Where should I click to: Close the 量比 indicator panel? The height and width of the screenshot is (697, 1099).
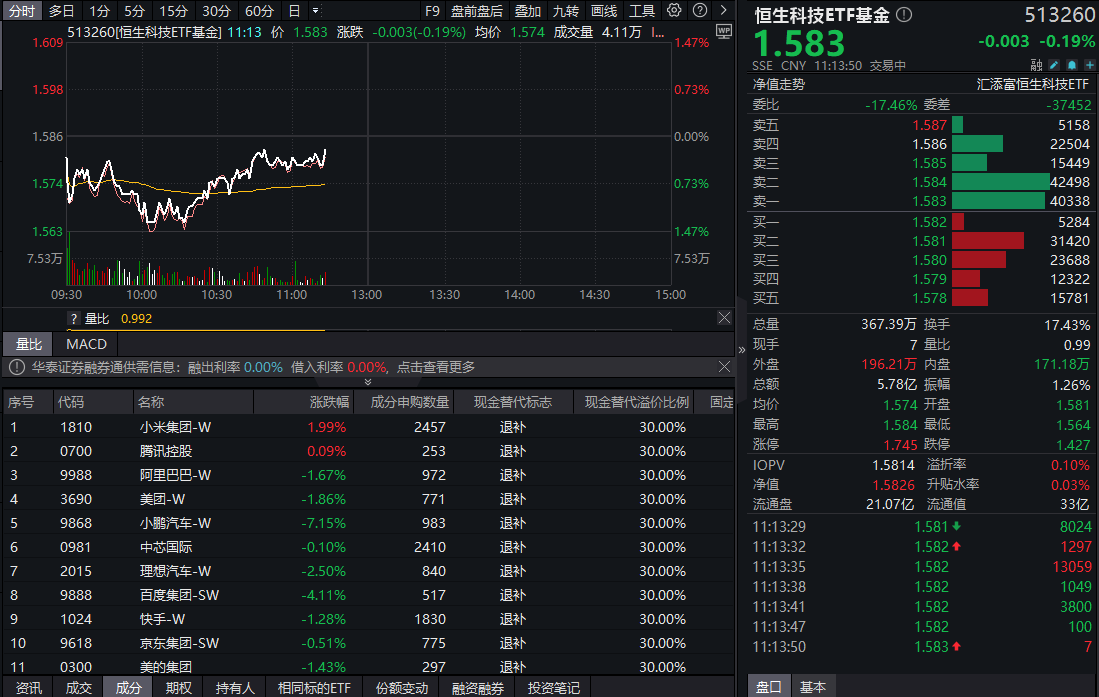pyautogui.click(x=725, y=318)
